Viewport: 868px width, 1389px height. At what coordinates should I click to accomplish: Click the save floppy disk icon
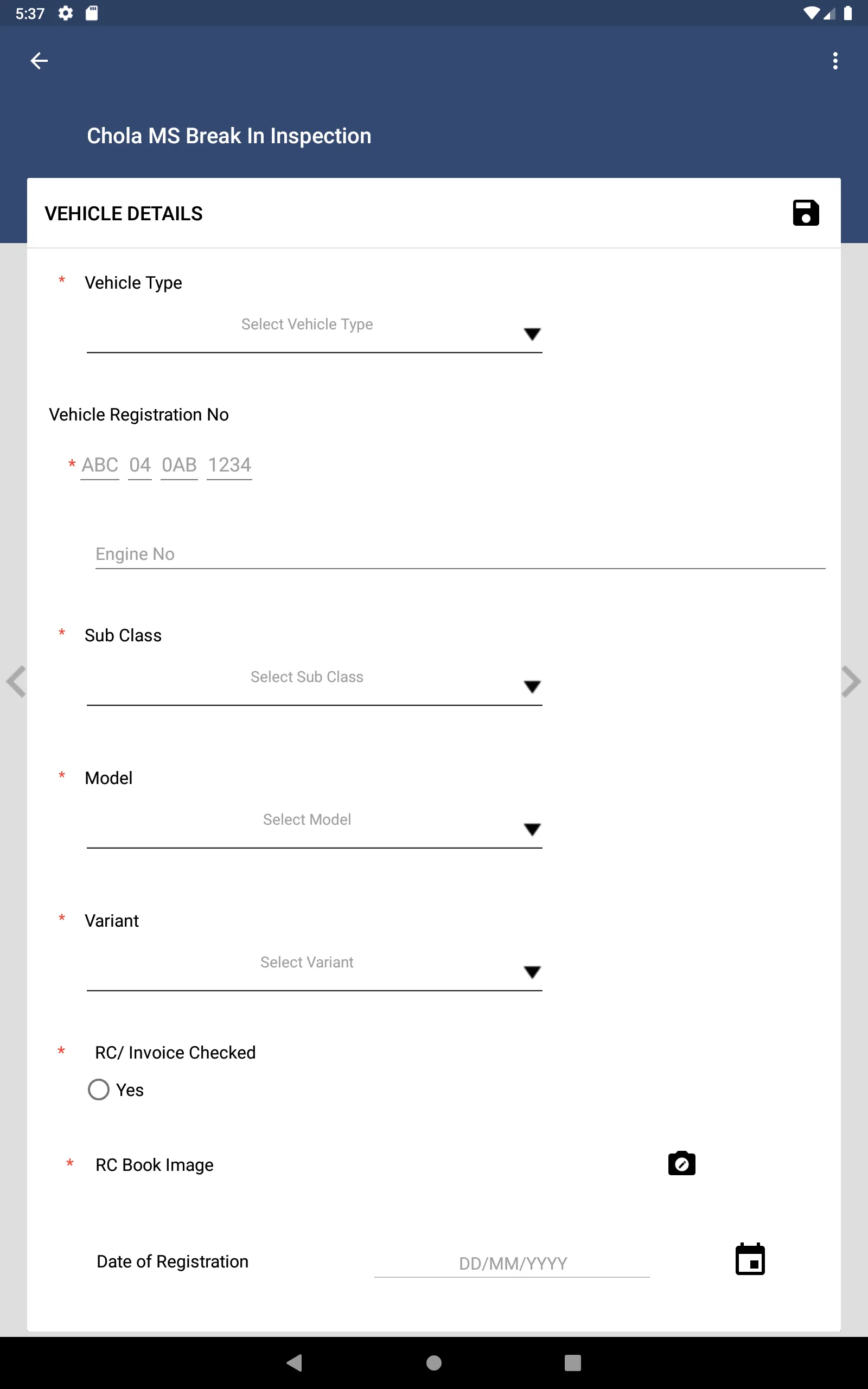pyautogui.click(x=806, y=213)
